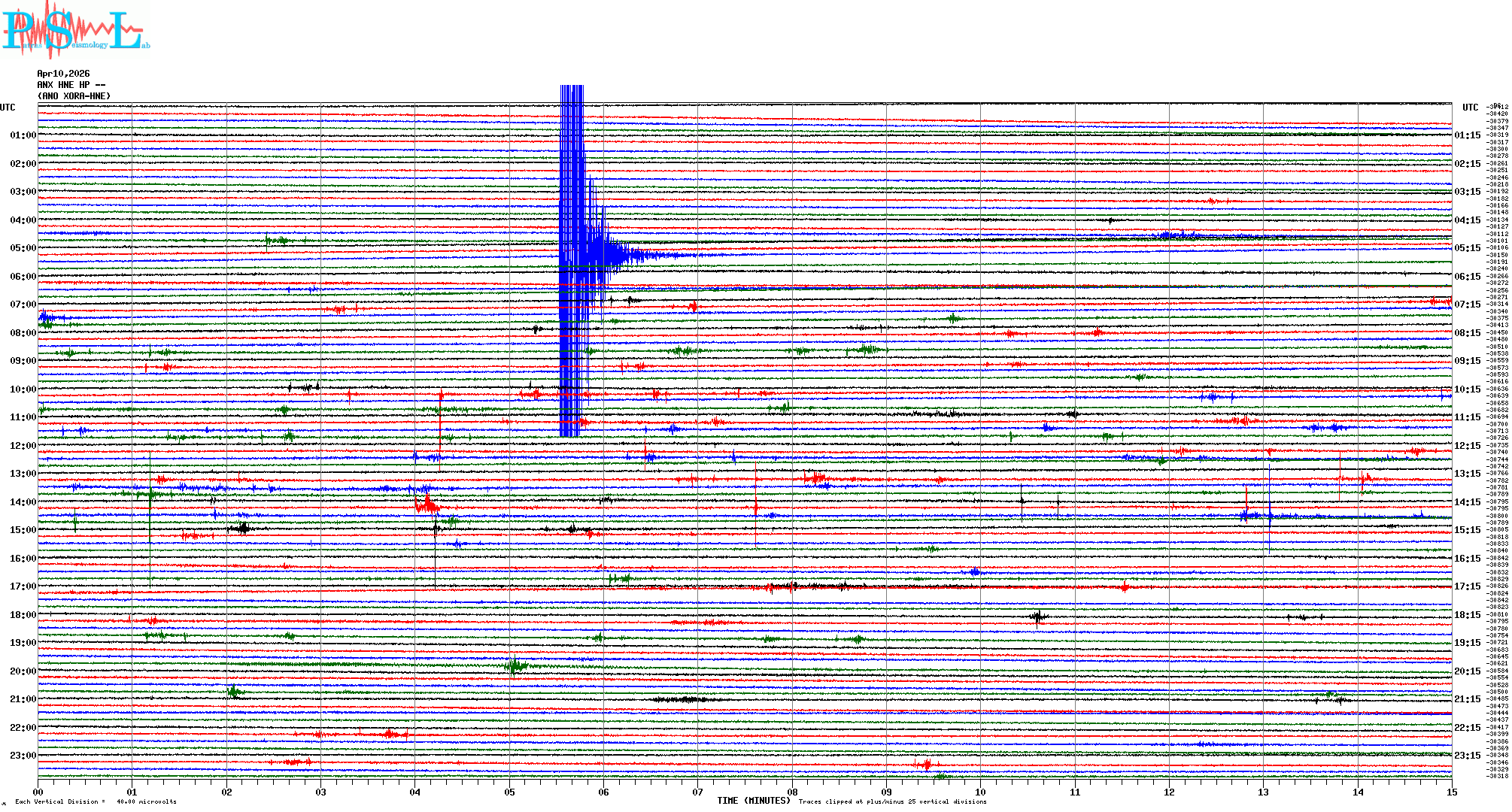1512x812 pixels.
Task: Click the Traces clipped footnote text
Action: (x=892, y=801)
